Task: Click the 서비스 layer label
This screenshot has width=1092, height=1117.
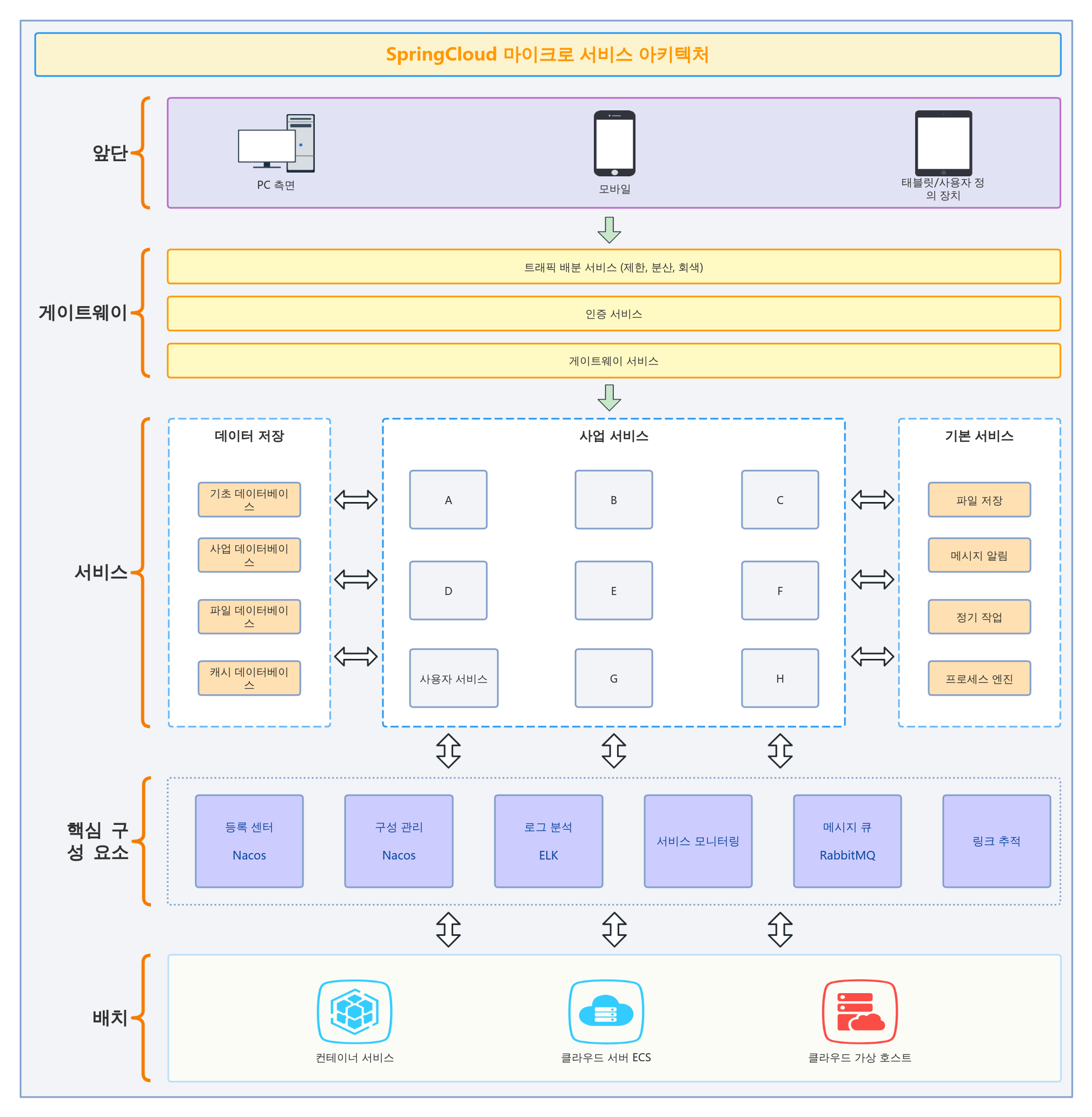Action: pos(101,572)
